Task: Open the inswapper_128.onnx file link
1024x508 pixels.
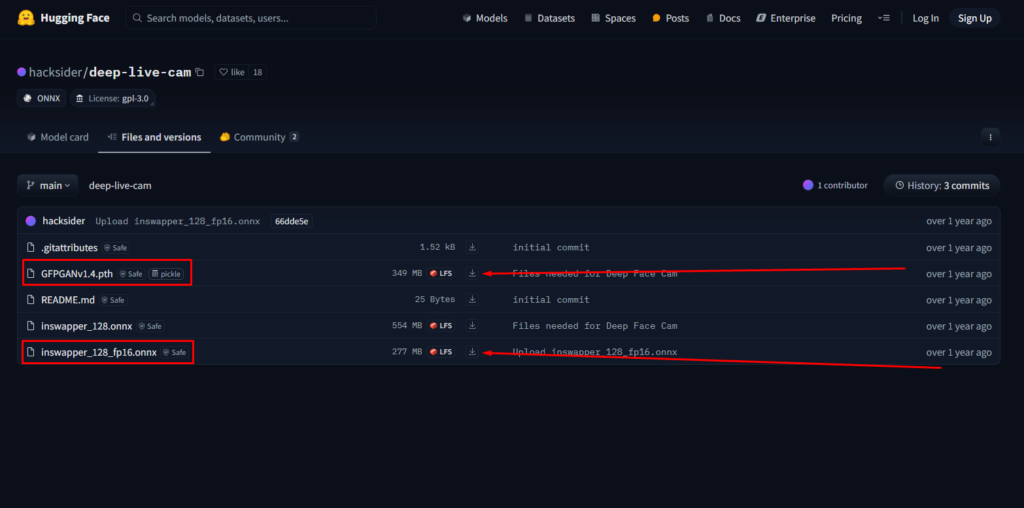Action: click(87, 326)
